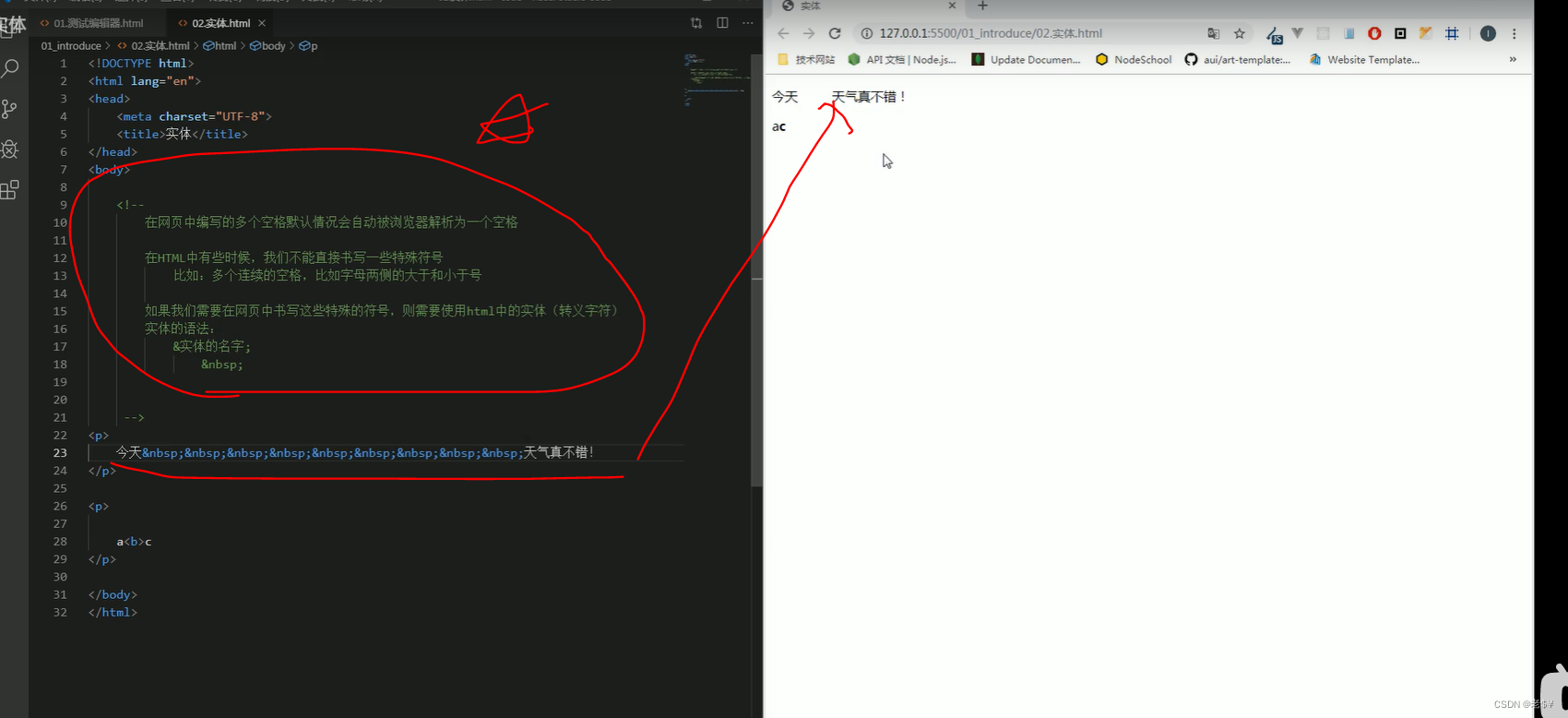
Task: Open the Website Template... bookmark
Action: (1364, 59)
